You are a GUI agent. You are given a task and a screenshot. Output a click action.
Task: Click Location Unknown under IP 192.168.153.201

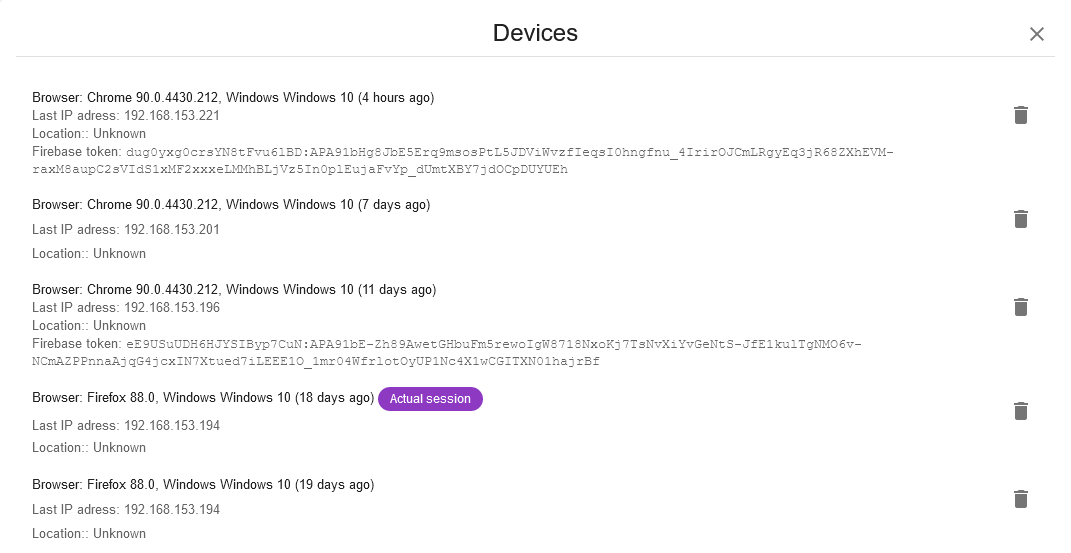[x=89, y=254]
